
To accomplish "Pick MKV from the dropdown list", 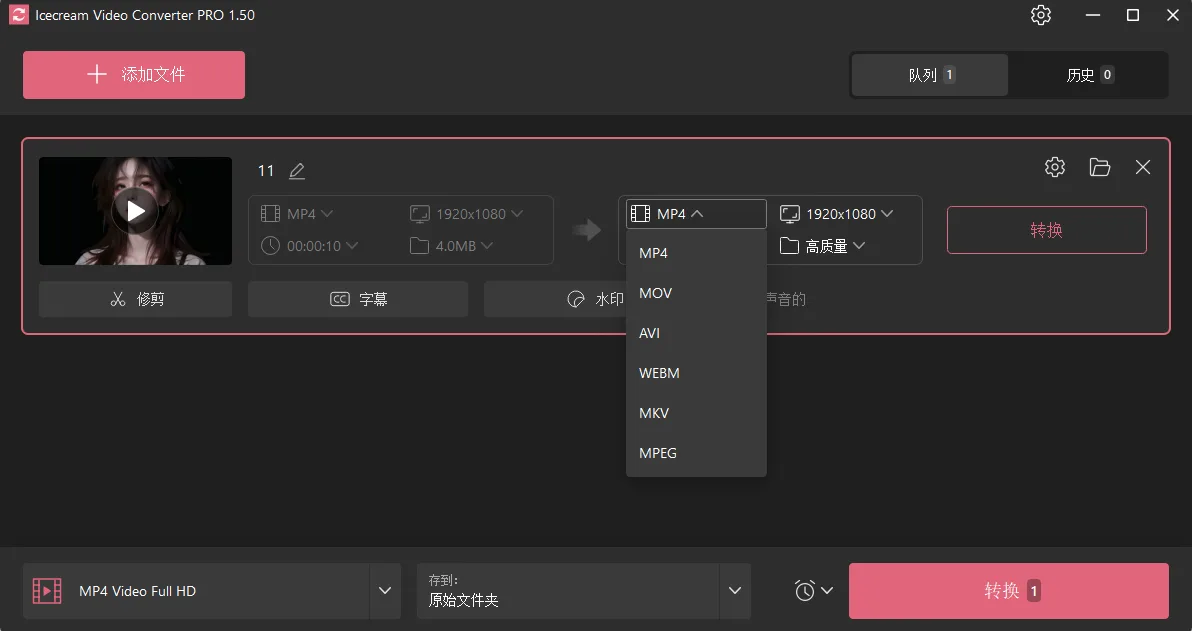I will pyautogui.click(x=696, y=414).
